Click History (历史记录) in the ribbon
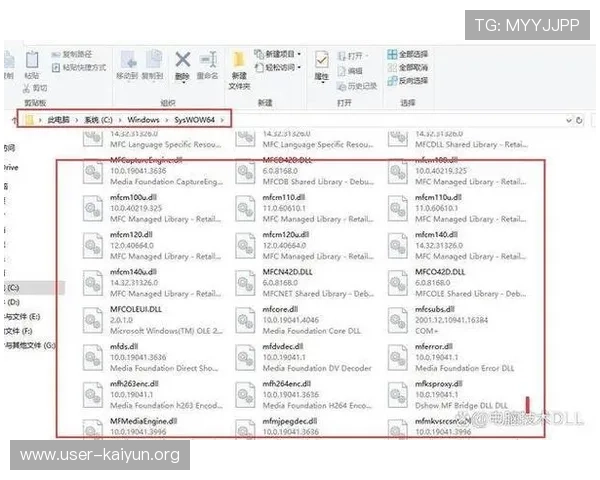600x480 pixels. coord(357,86)
